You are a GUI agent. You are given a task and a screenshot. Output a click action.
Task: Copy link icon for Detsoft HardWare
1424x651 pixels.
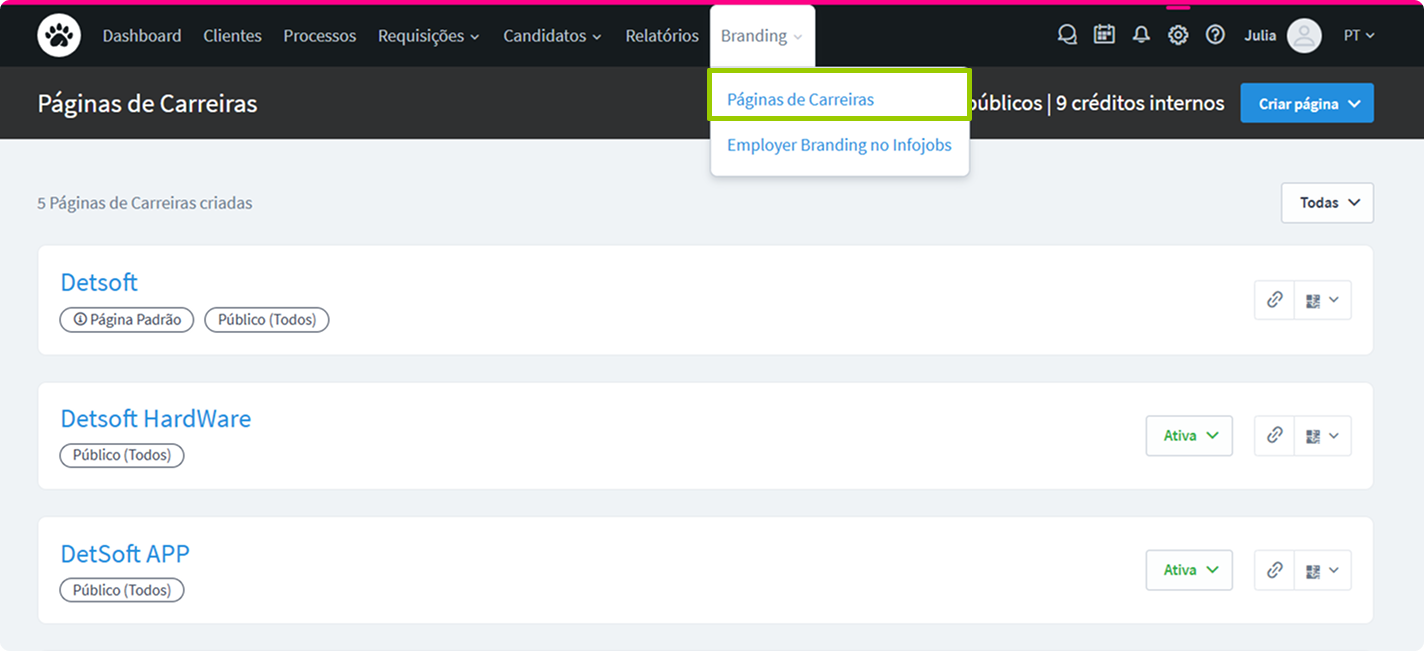tap(1274, 436)
